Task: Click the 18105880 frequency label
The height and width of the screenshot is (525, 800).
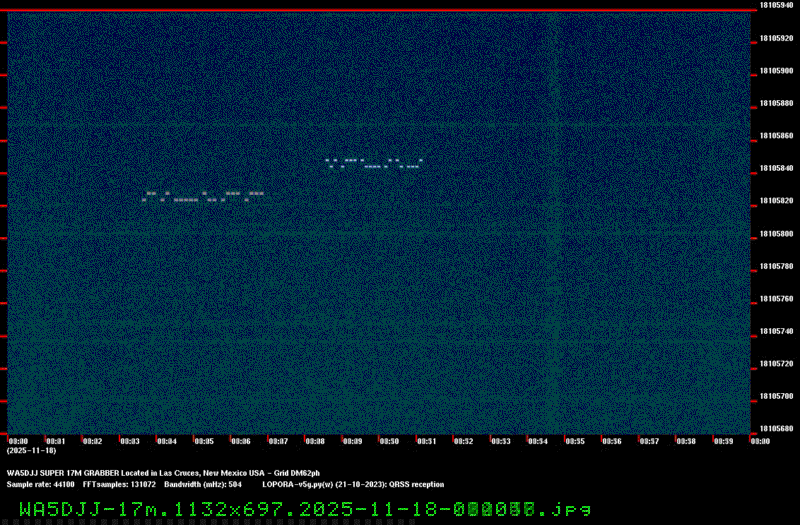Action: tap(776, 104)
